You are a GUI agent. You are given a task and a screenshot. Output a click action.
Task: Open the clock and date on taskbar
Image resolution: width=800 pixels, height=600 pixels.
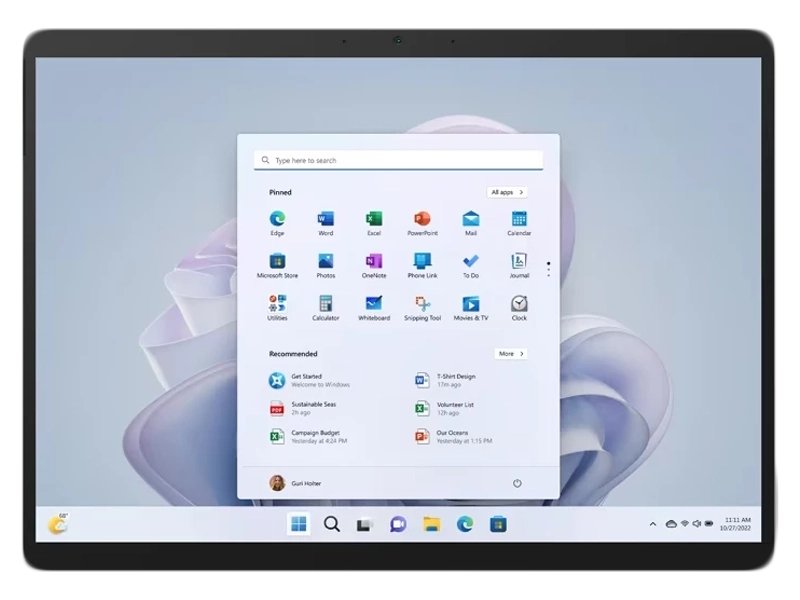pyautogui.click(x=735, y=524)
